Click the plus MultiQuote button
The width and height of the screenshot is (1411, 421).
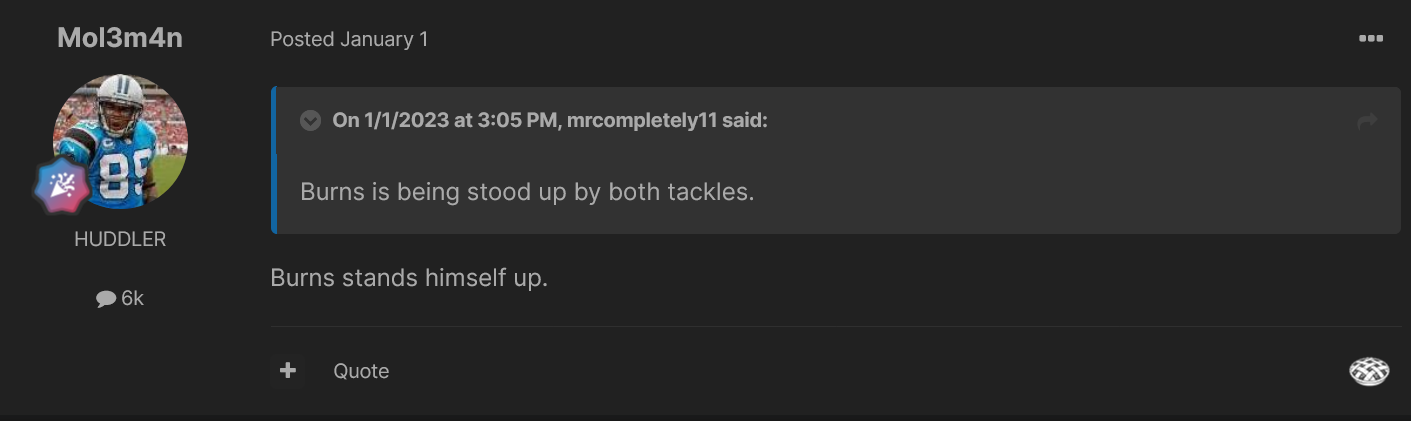tap(288, 371)
